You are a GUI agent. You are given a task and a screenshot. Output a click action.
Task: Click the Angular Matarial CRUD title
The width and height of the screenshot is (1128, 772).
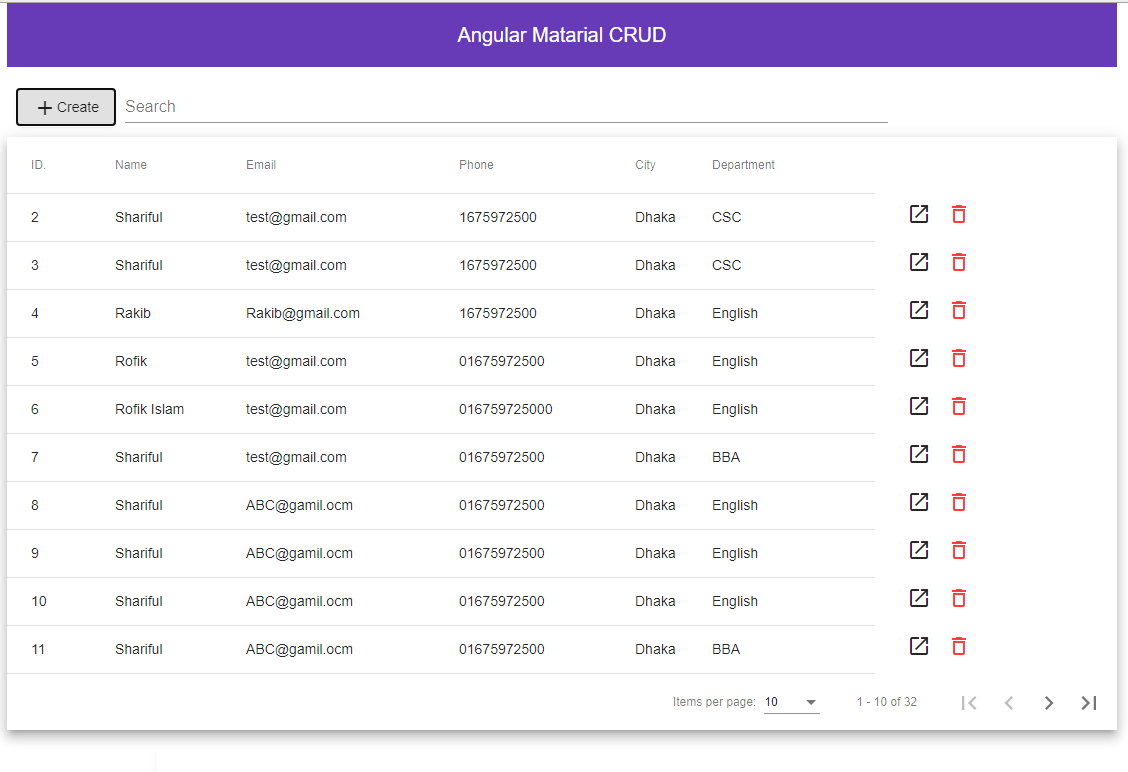[561, 36]
